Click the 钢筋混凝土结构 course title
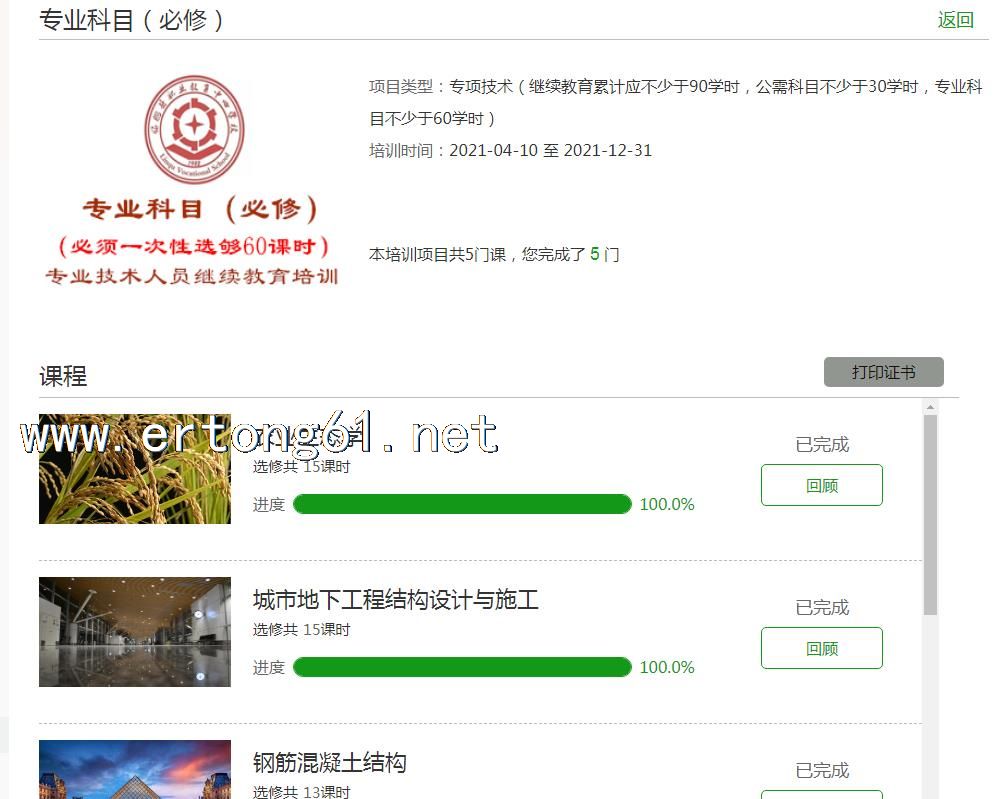This screenshot has height=799, width=1000. click(330, 762)
